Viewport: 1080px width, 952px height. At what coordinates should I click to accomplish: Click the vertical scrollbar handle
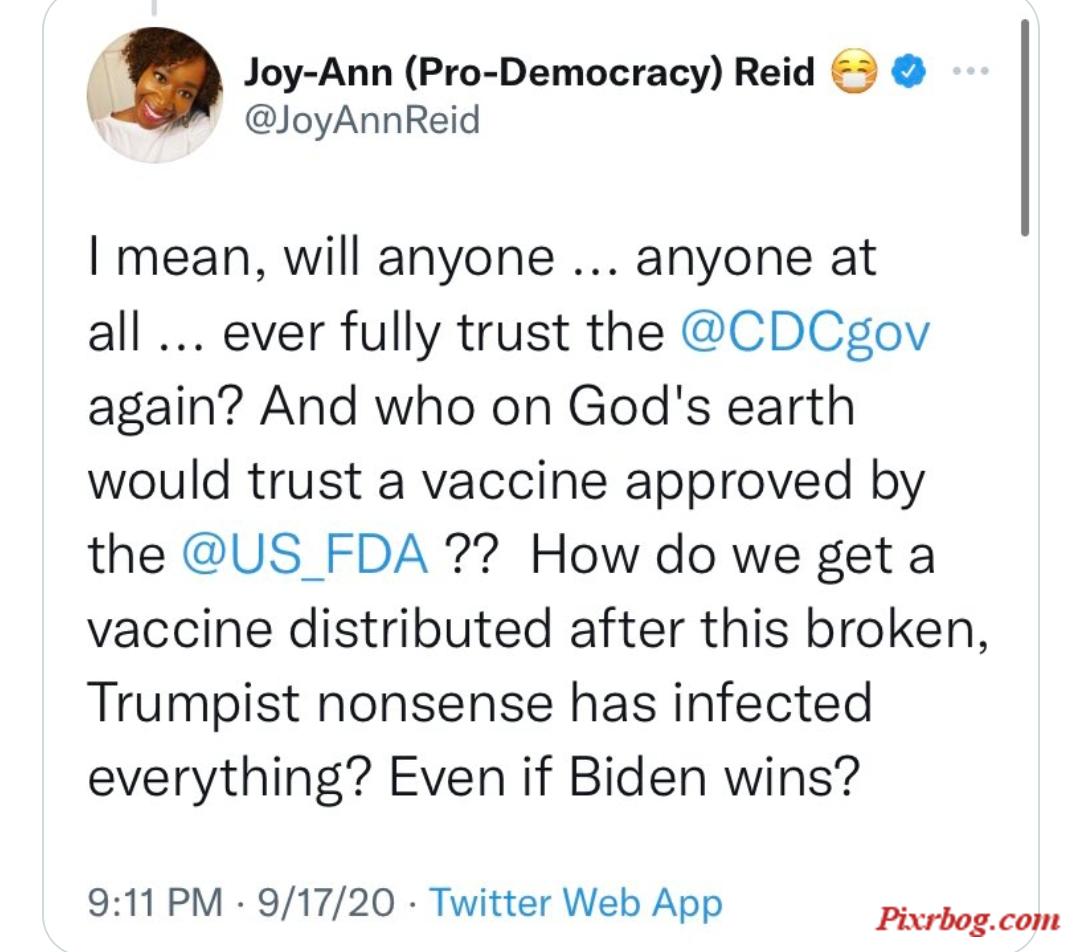pos(1025,128)
